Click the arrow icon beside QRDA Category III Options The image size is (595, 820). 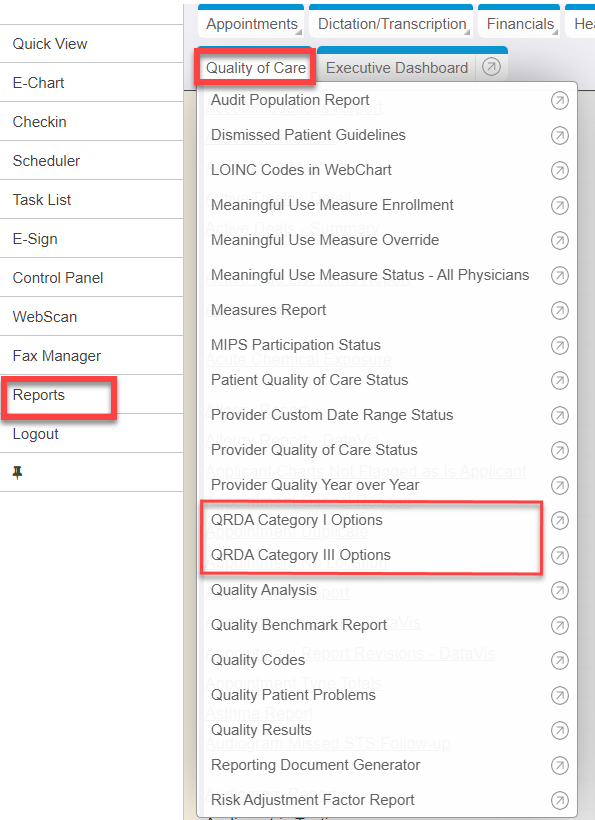pos(559,555)
